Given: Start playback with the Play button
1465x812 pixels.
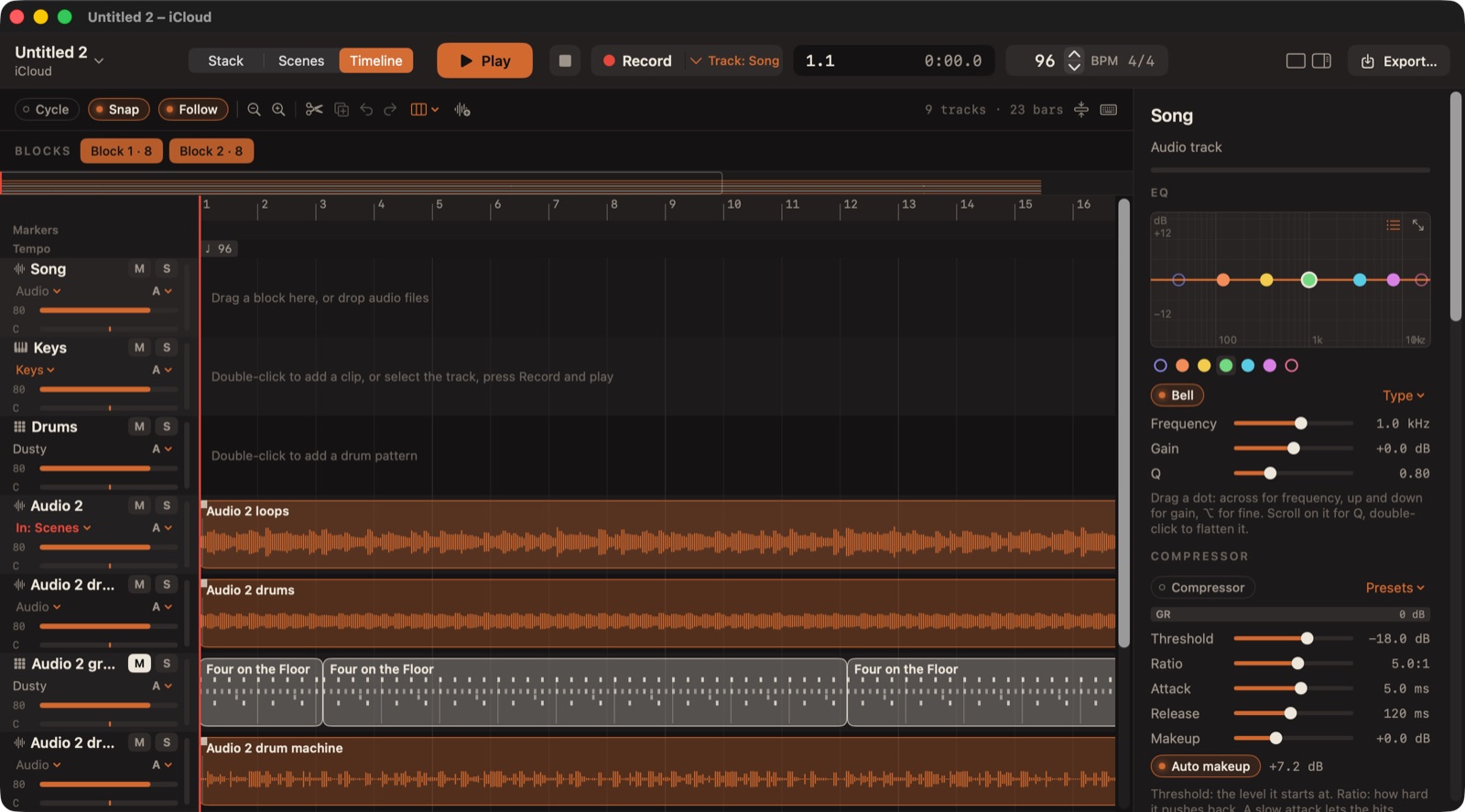Looking at the screenshot, I should (x=484, y=60).
